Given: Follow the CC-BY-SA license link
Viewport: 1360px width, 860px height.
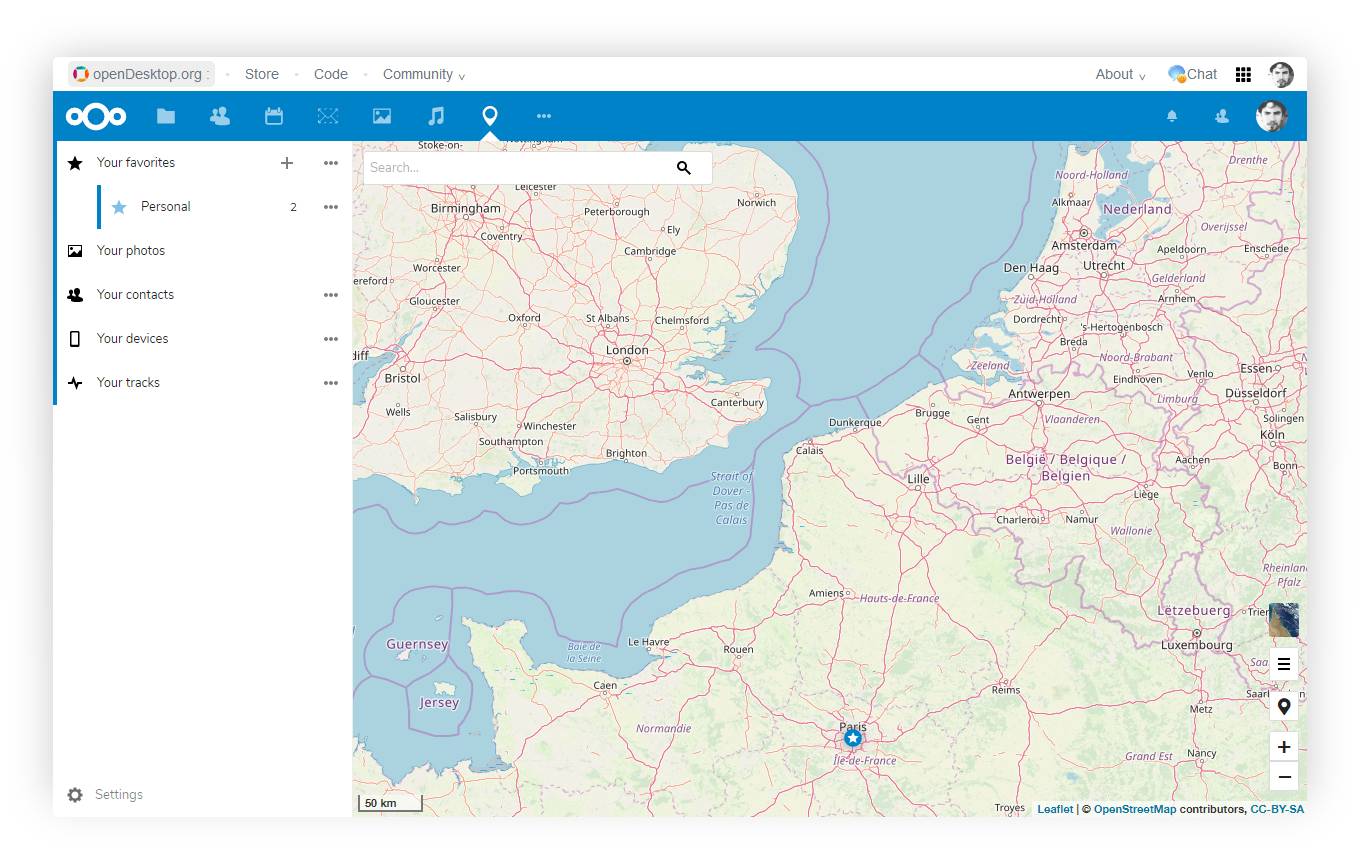Looking at the screenshot, I should pyautogui.click(x=1277, y=809).
